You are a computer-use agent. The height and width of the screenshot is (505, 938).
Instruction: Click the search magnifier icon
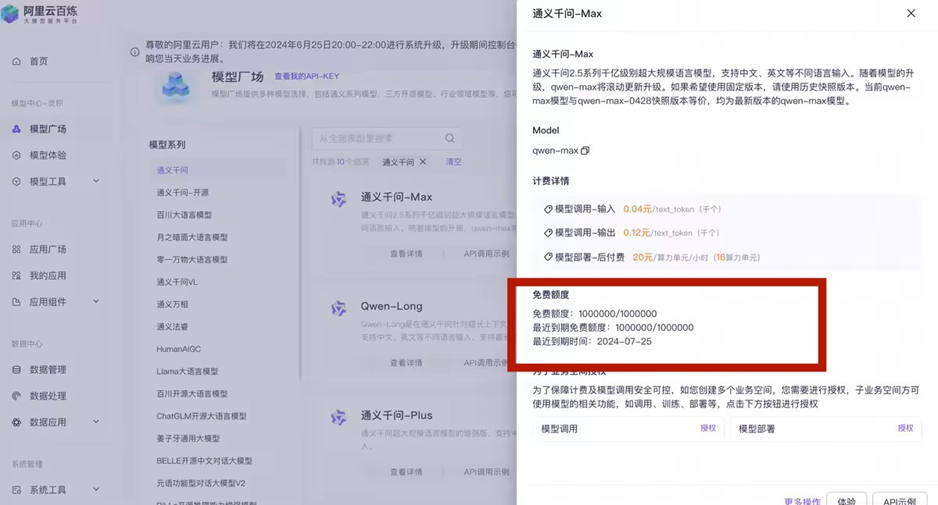point(449,138)
